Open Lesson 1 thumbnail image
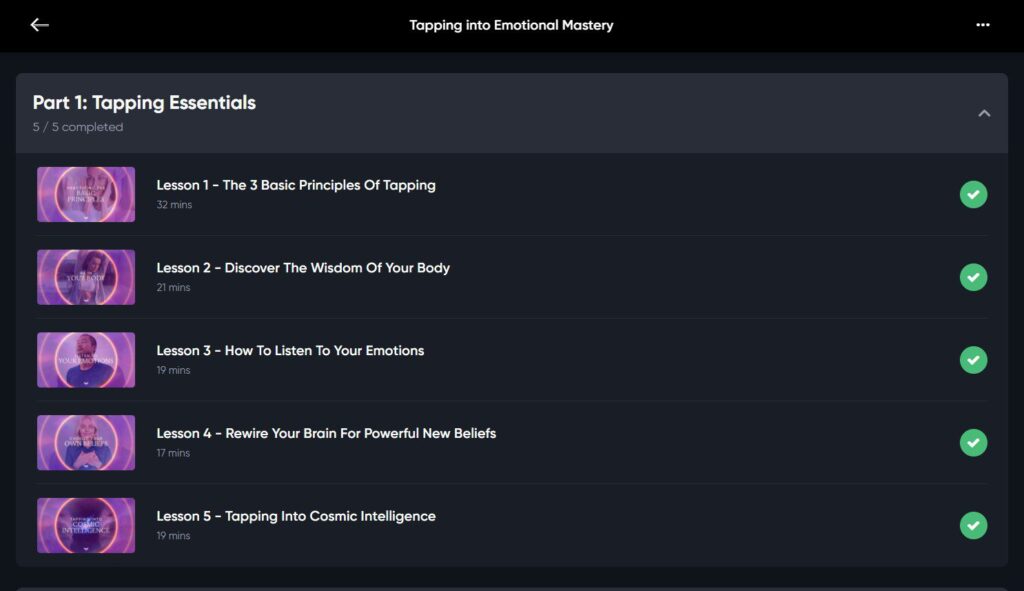 pyautogui.click(x=86, y=194)
